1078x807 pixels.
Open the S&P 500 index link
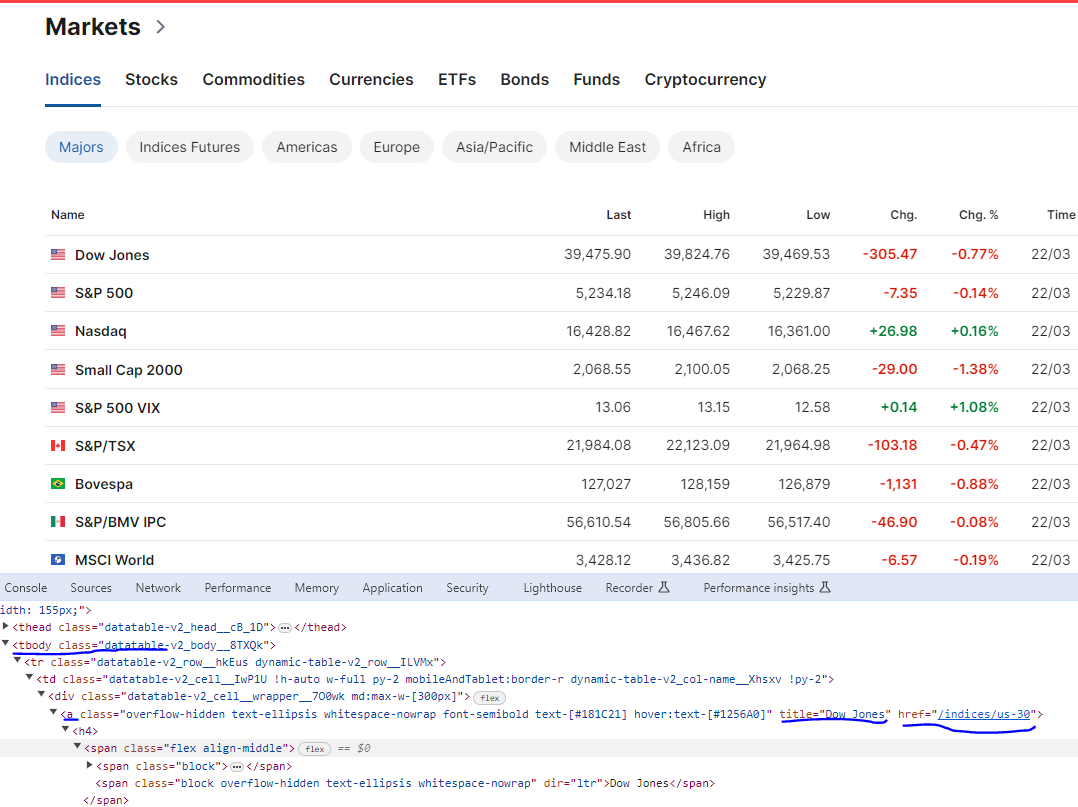click(104, 293)
